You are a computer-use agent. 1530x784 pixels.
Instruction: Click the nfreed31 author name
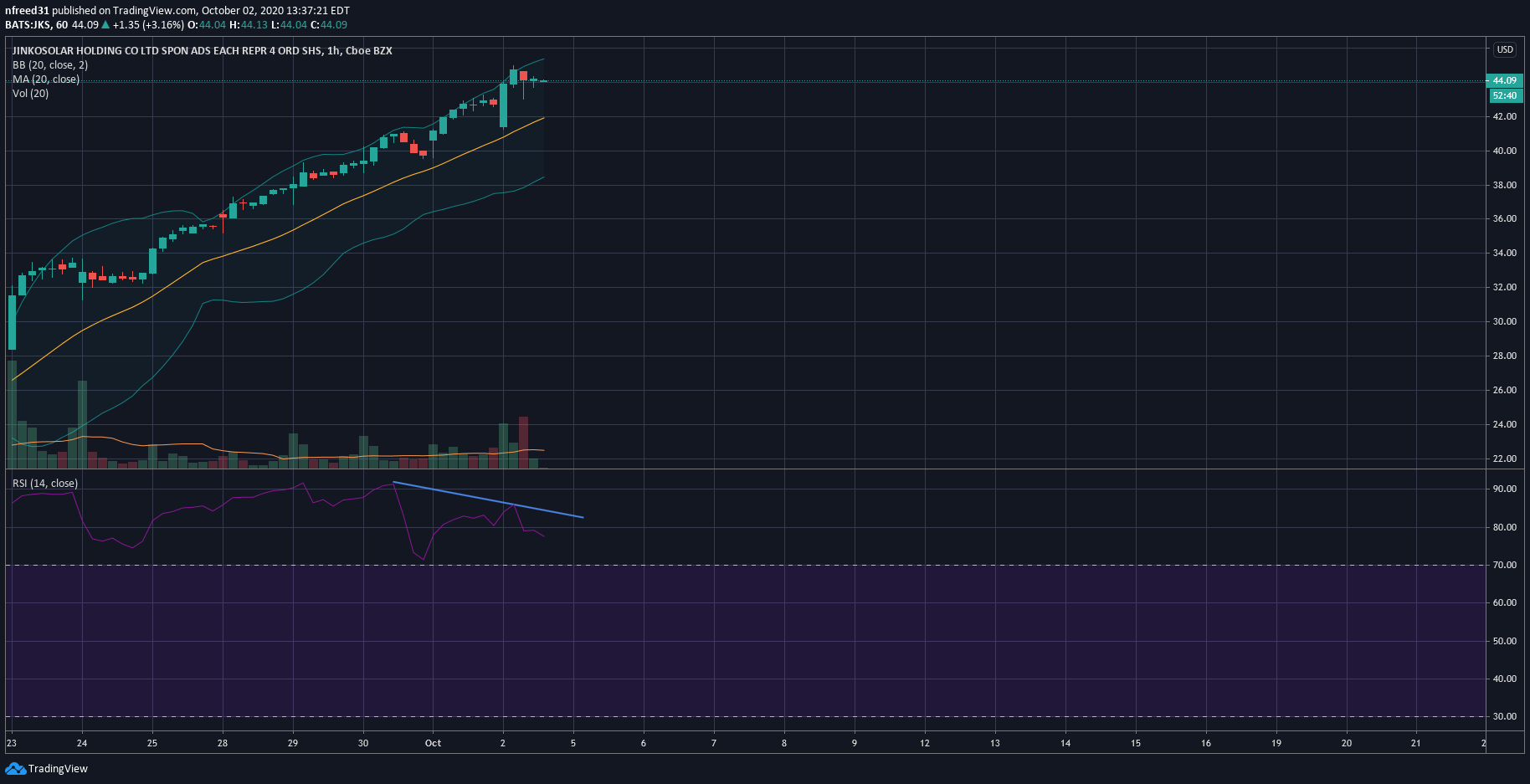[x=27, y=11]
